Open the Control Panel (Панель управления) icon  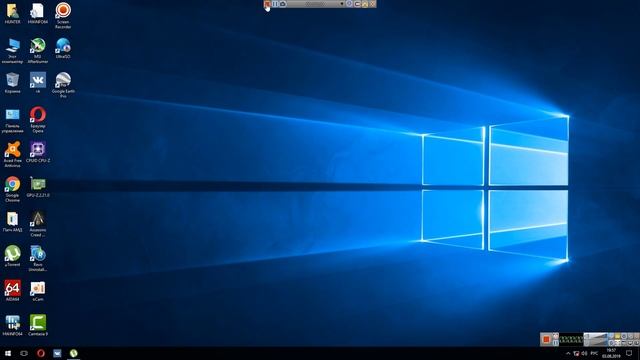[x=12, y=120]
